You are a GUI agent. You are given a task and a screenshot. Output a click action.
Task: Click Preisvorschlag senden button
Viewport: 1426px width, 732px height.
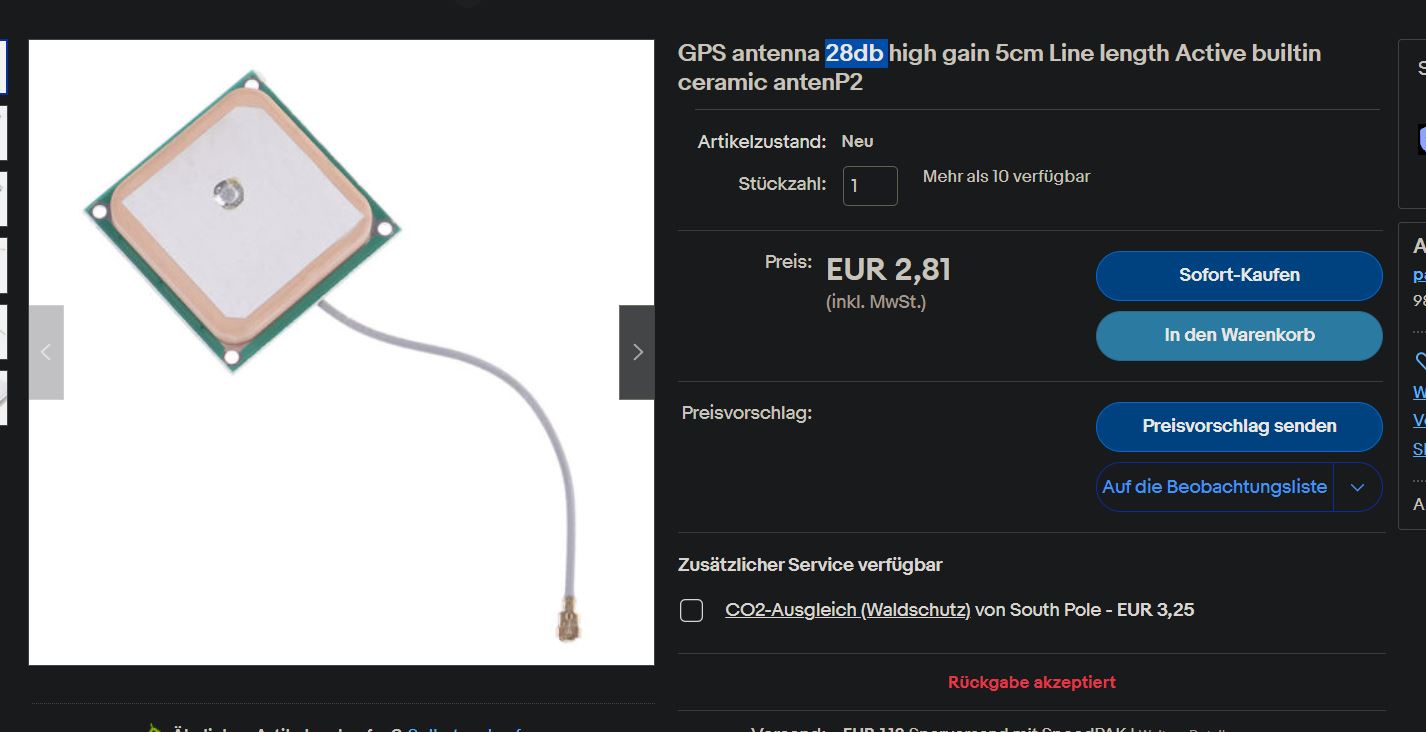1239,426
